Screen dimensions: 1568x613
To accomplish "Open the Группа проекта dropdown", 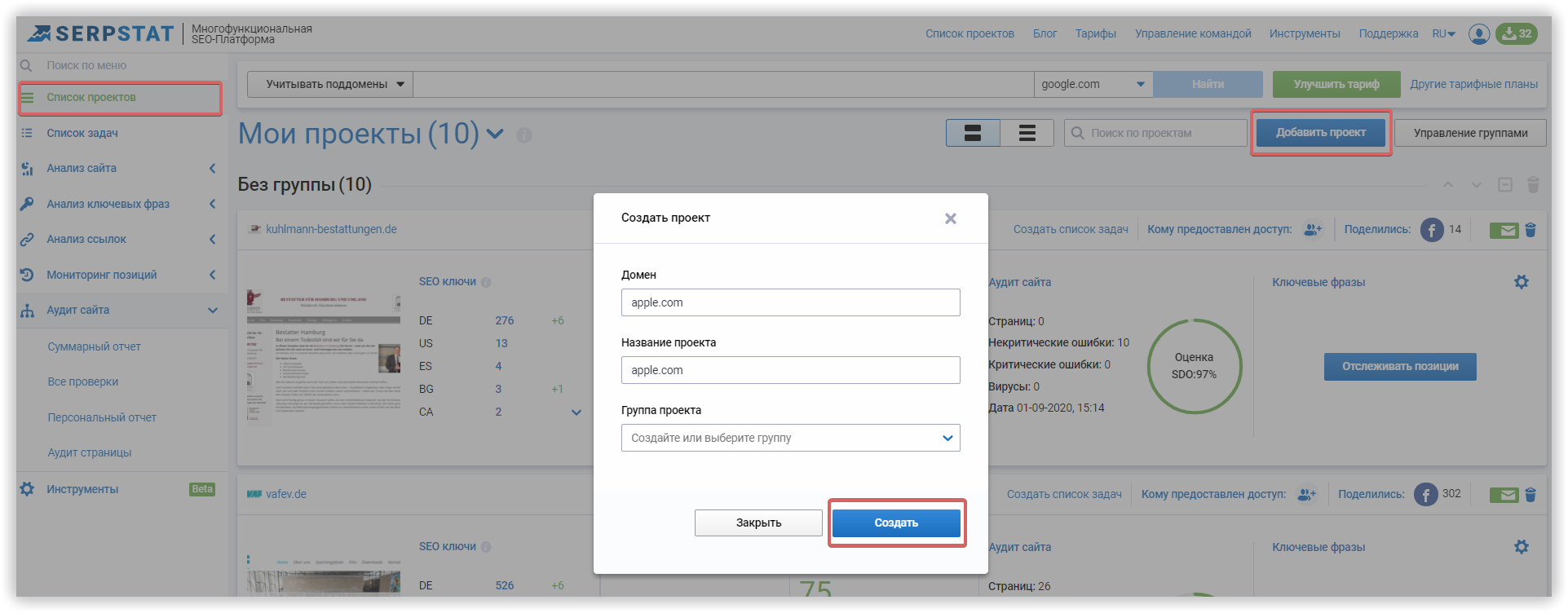I will point(790,438).
